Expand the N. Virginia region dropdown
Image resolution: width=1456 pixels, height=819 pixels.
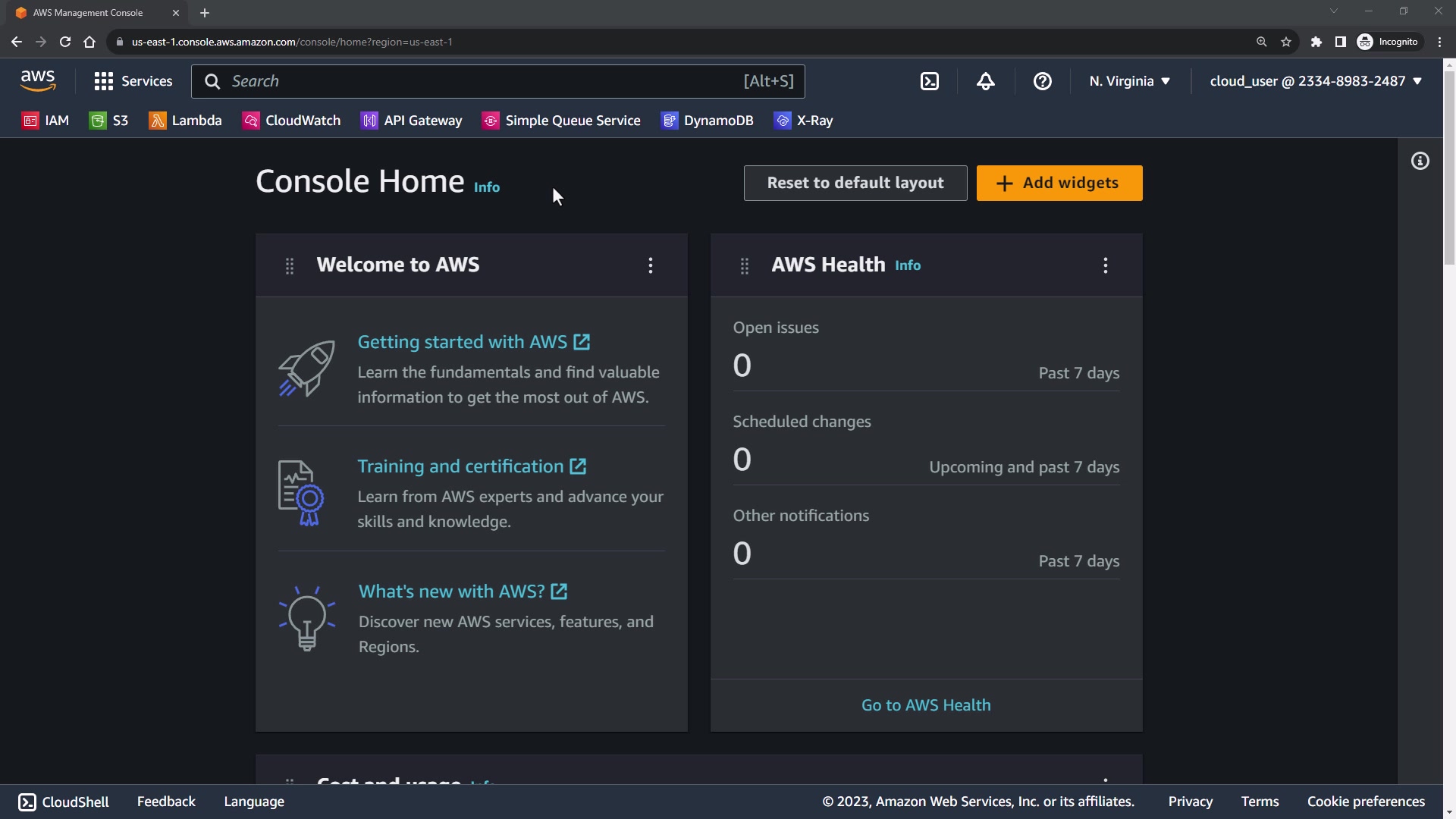pyautogui.click(x=1129, y=81)
